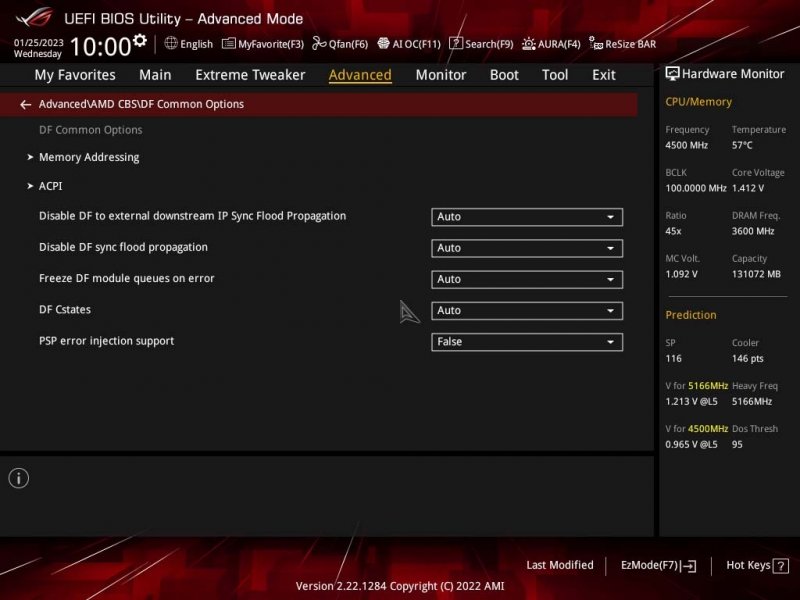
Task: Switch to the Exit tab
Action: (604, 75)
